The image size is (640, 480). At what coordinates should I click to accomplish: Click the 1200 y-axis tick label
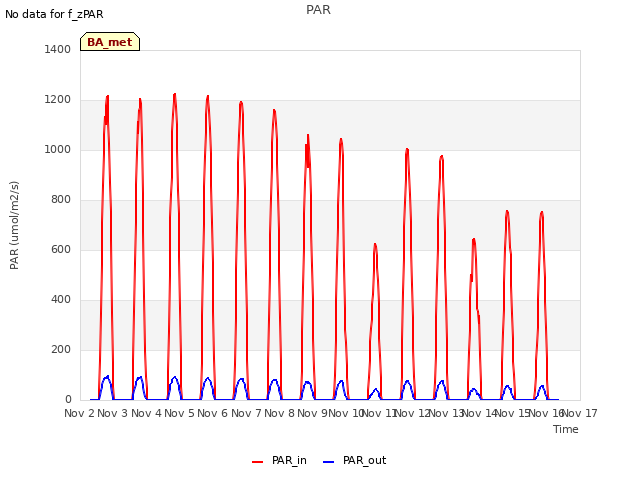pos(58,100)
